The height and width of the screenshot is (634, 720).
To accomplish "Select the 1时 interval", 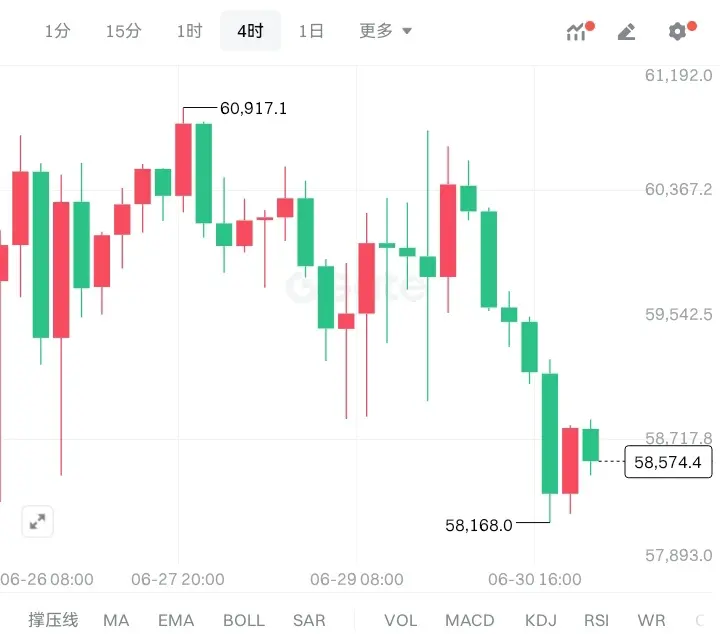I will (x=190, y=31).
